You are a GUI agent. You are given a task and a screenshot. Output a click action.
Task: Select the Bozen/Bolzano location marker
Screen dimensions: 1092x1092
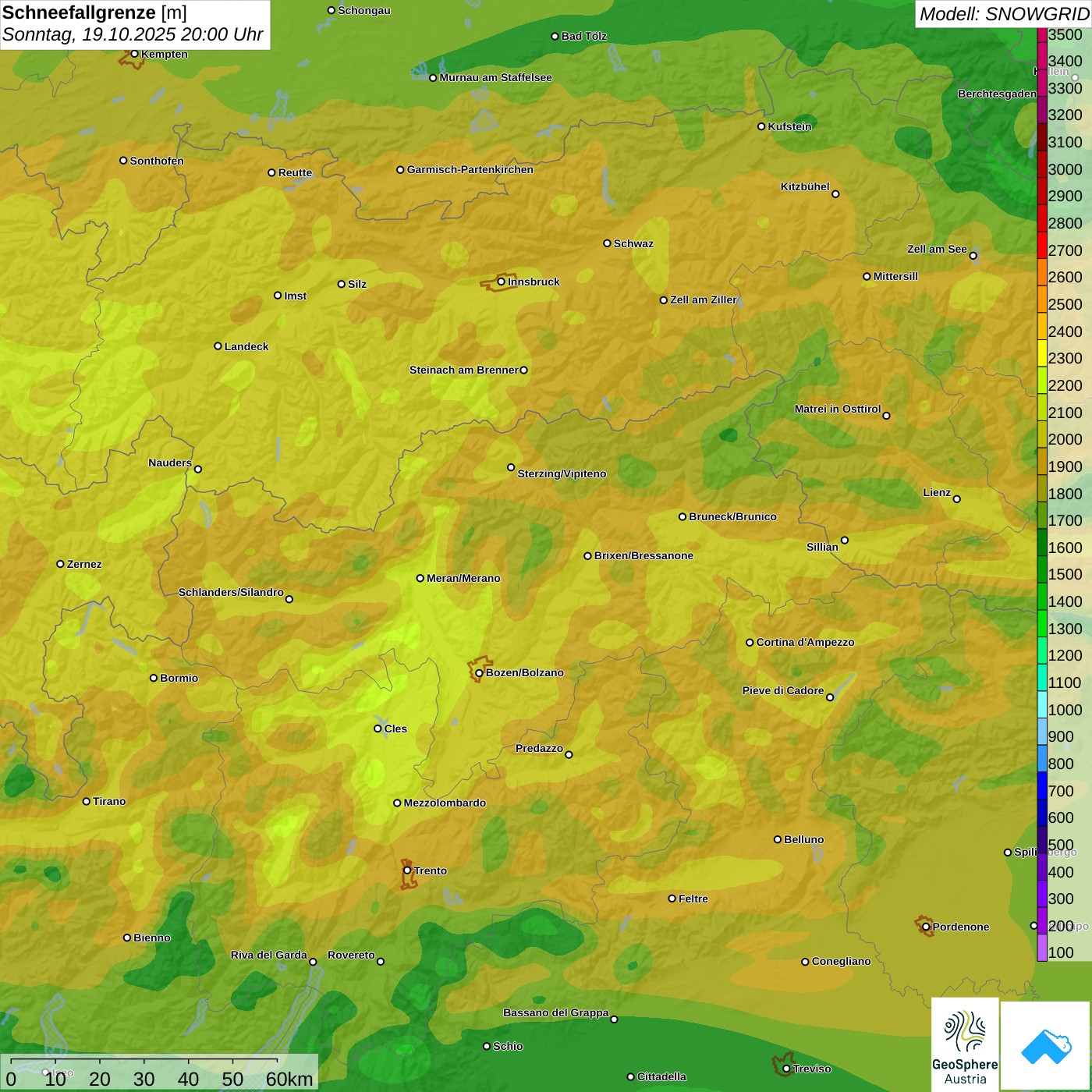pos(479,673)
